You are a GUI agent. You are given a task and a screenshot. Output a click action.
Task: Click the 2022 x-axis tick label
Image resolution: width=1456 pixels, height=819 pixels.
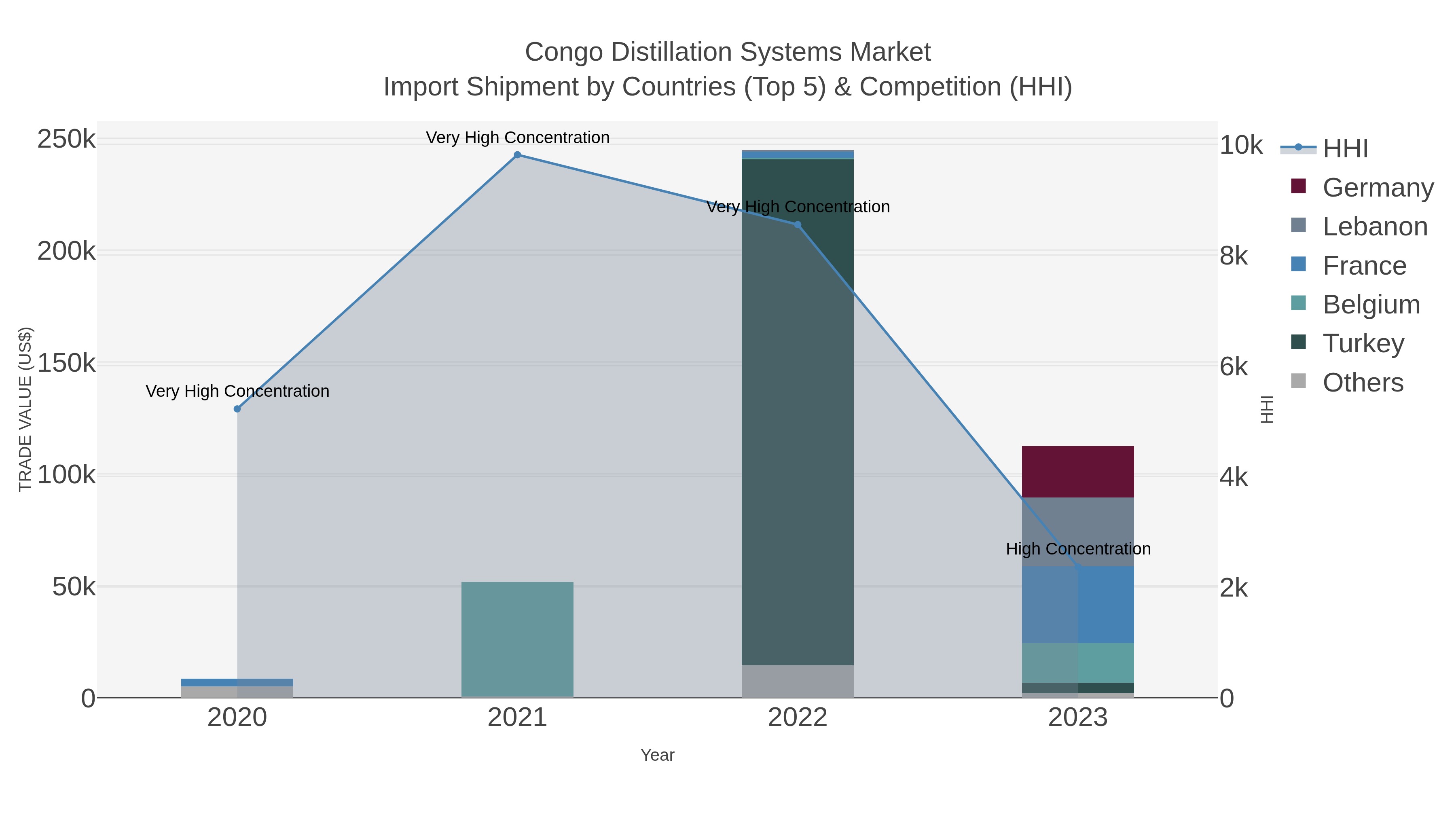[x=798, y=718]
